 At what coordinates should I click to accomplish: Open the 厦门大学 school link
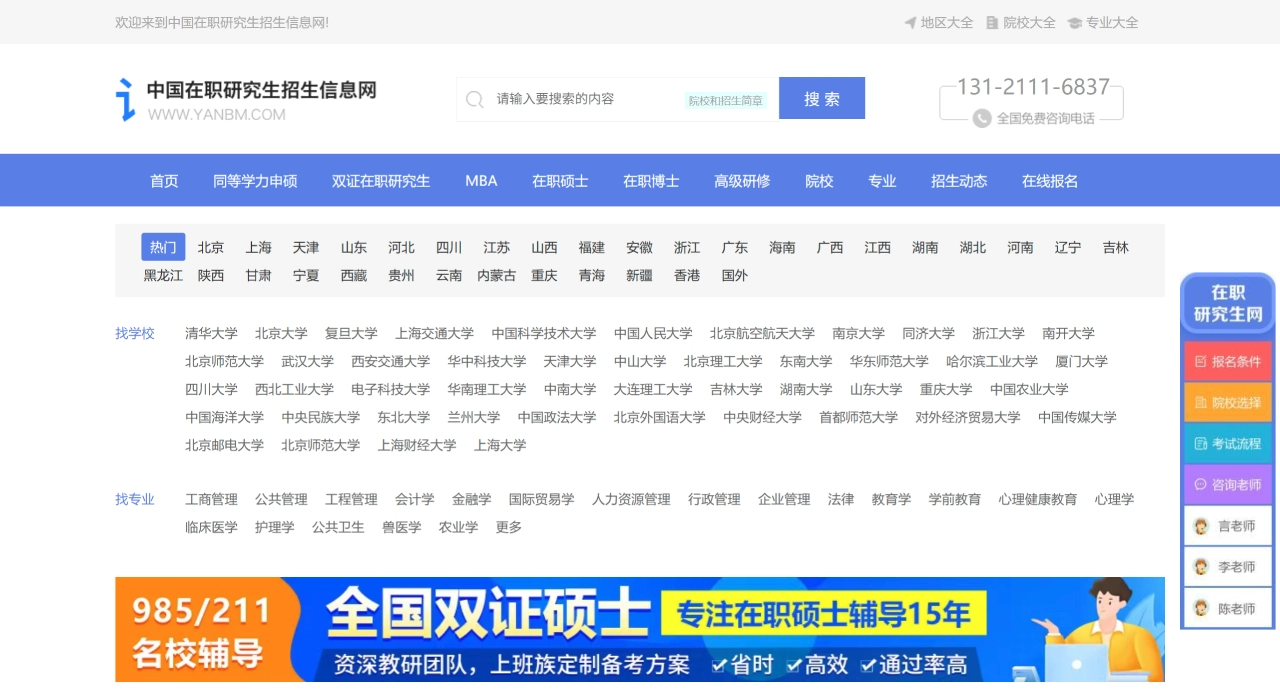click(1082, 361)
